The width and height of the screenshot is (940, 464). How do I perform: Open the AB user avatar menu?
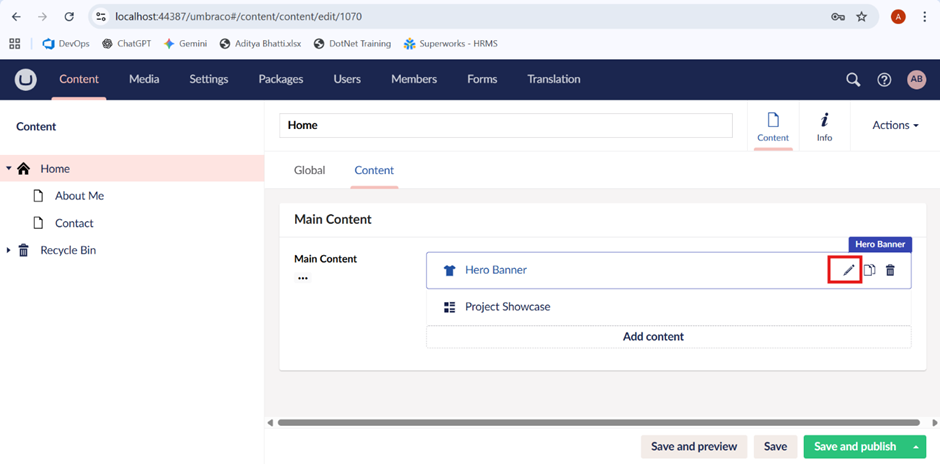click(x=916, y=80)
